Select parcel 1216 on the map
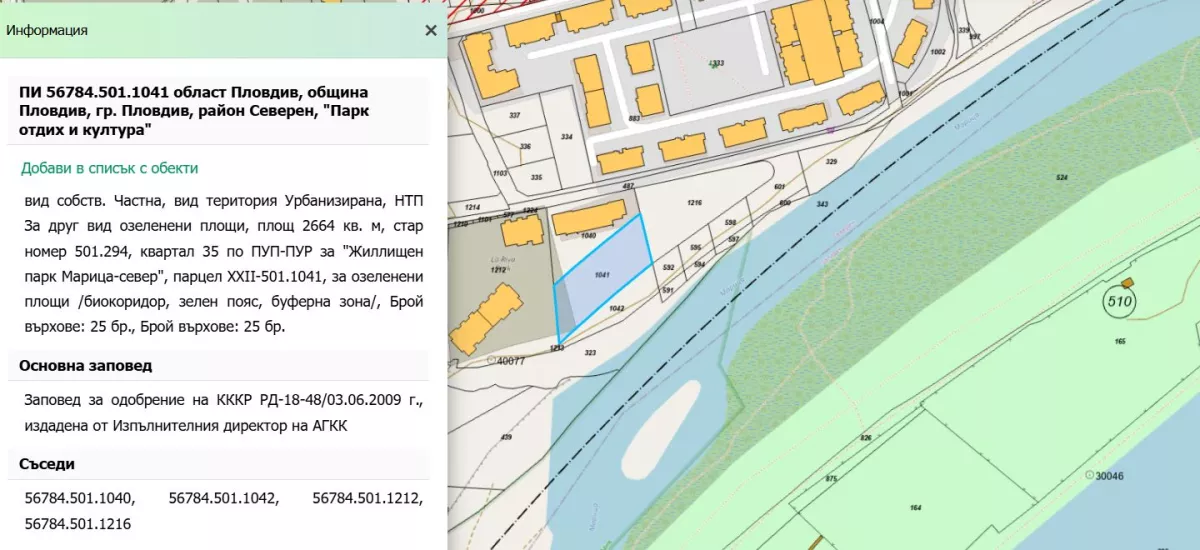This screenshot has width=1200, height=550. tap(695, 203)
